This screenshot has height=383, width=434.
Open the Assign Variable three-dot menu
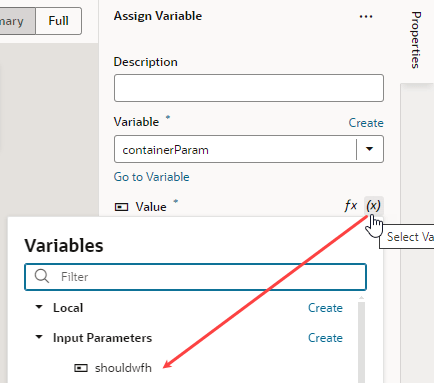[366, 17]
